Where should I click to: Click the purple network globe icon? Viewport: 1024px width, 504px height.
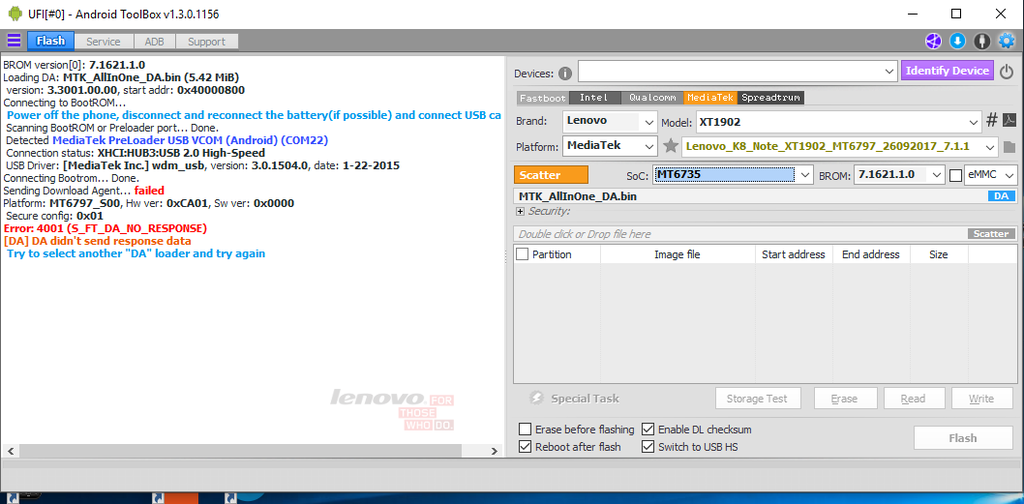pos(933,41)
